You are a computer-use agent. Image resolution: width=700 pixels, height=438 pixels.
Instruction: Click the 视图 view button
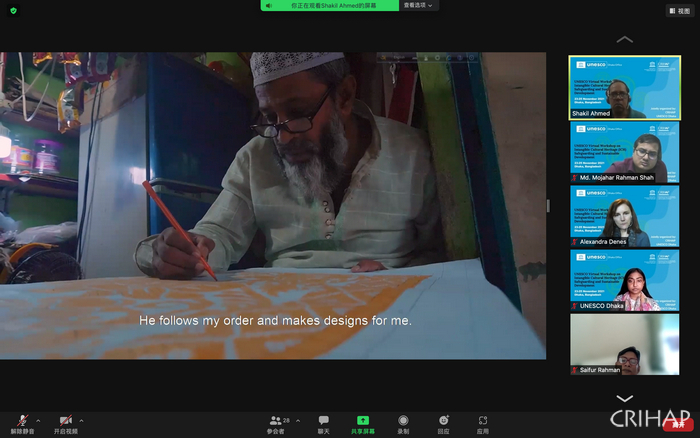pyautogui.click(x=679, y=11)
